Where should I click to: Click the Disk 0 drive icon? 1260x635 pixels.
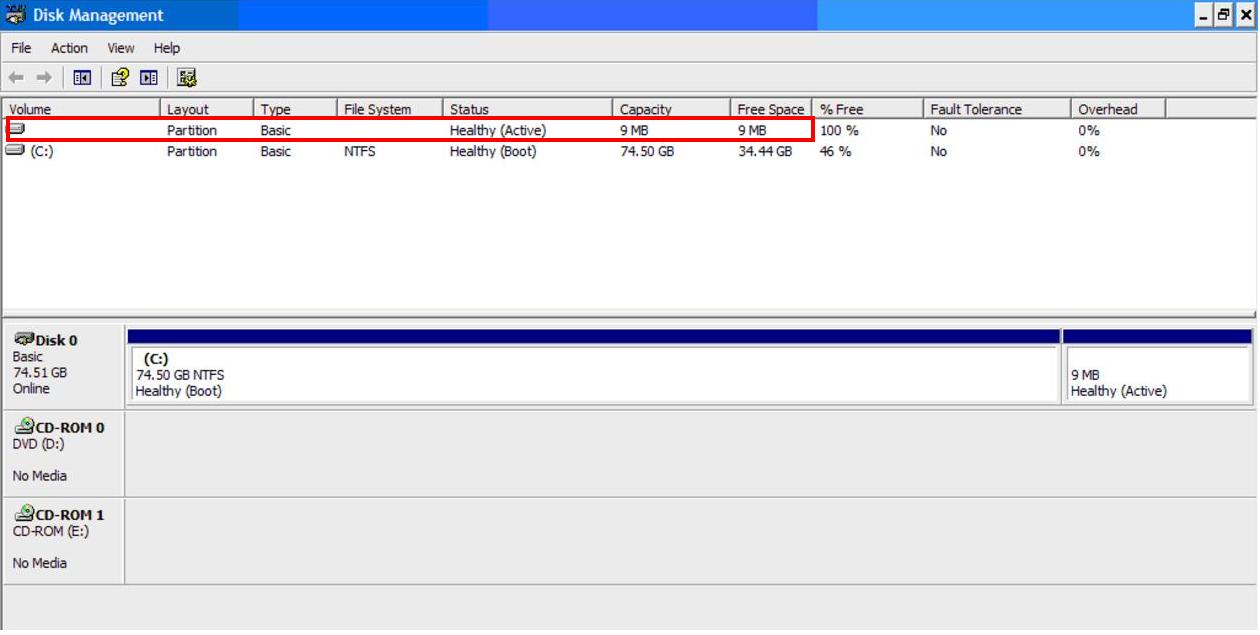point(24,340)
